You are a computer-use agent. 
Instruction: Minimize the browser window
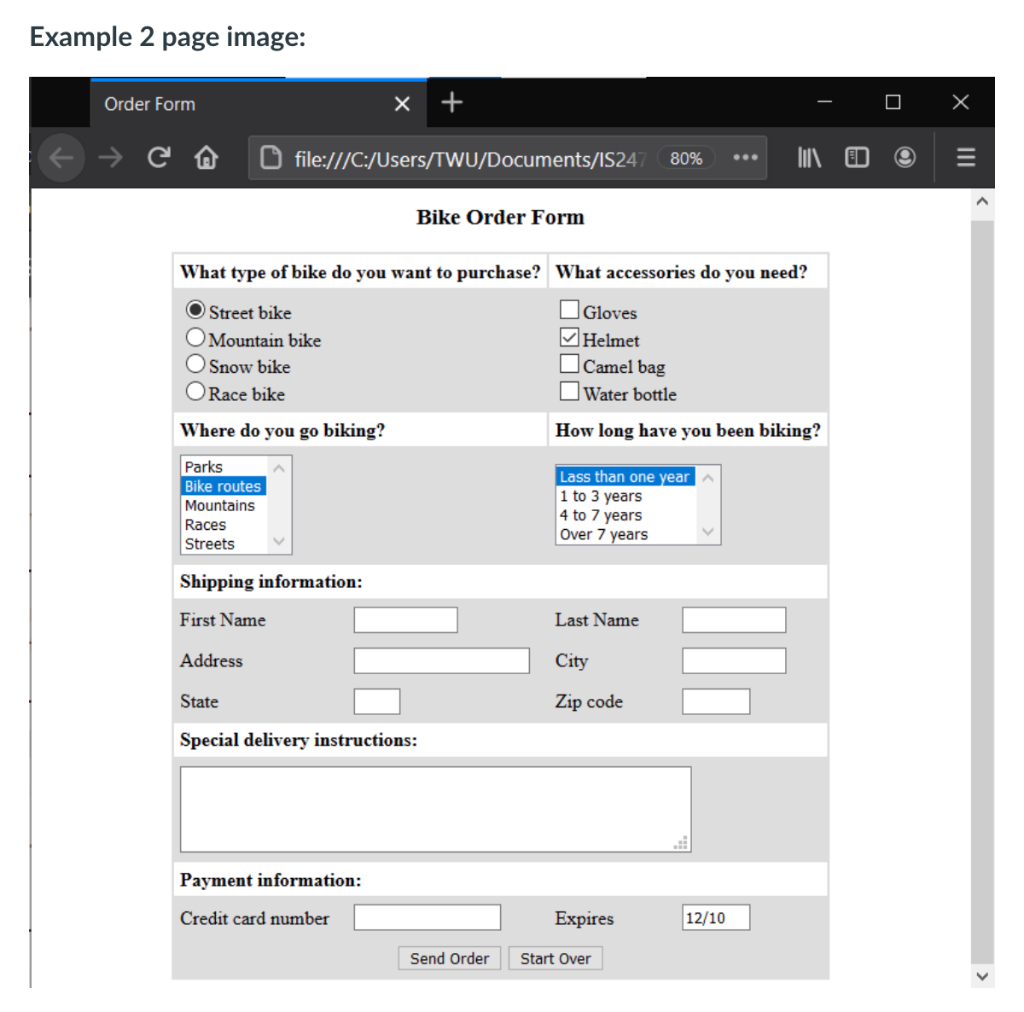click(x=825, y=102)
